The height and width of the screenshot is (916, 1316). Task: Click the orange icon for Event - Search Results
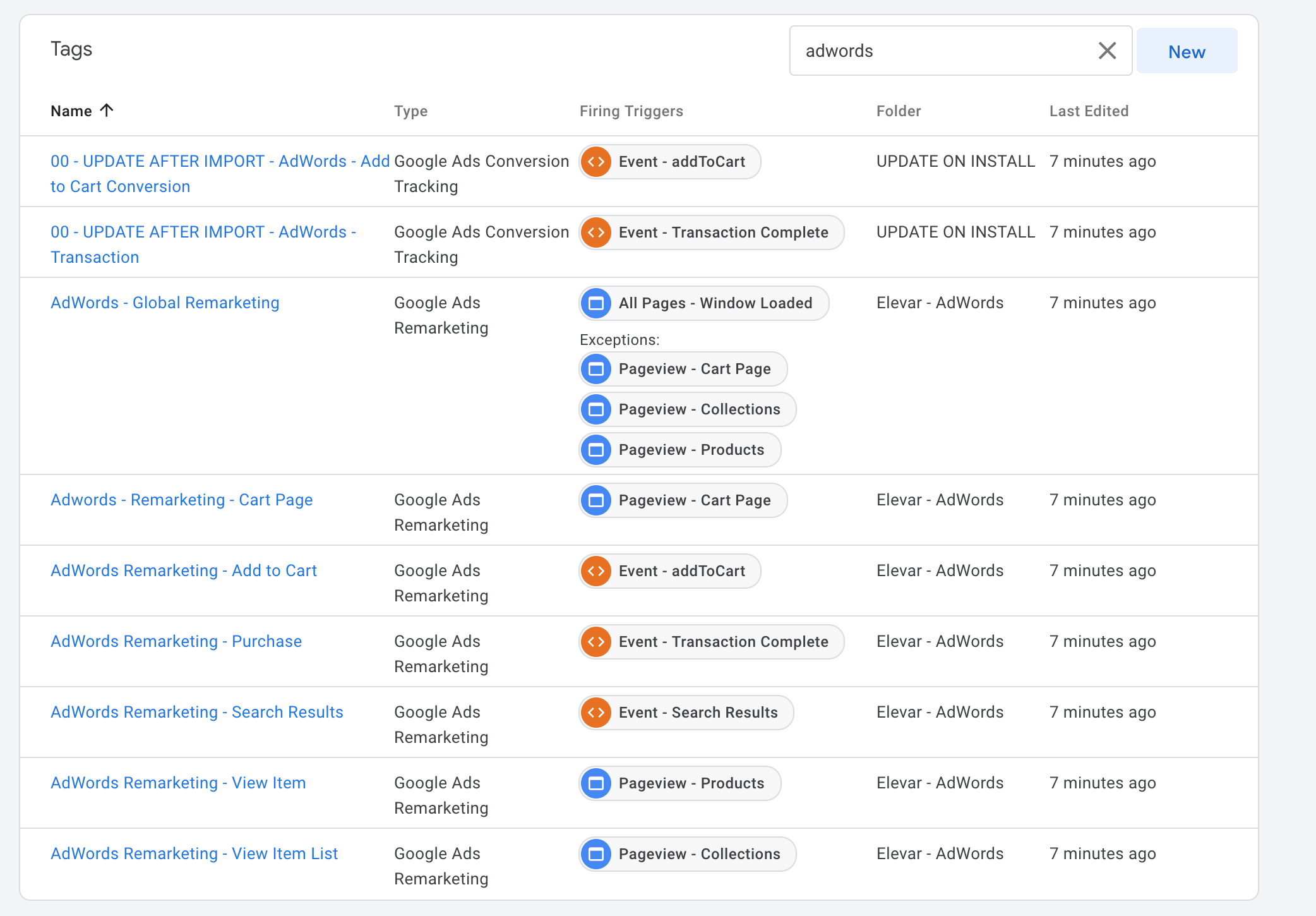tap(596, 713)
